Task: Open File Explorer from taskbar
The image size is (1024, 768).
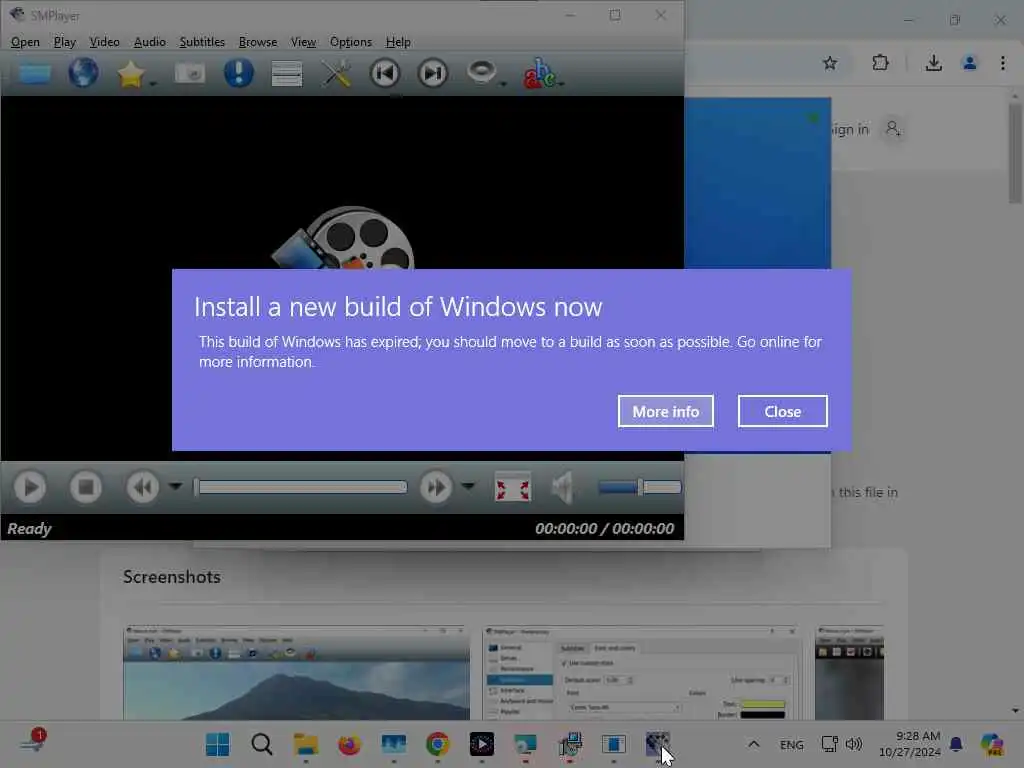Action: [306, 744]
